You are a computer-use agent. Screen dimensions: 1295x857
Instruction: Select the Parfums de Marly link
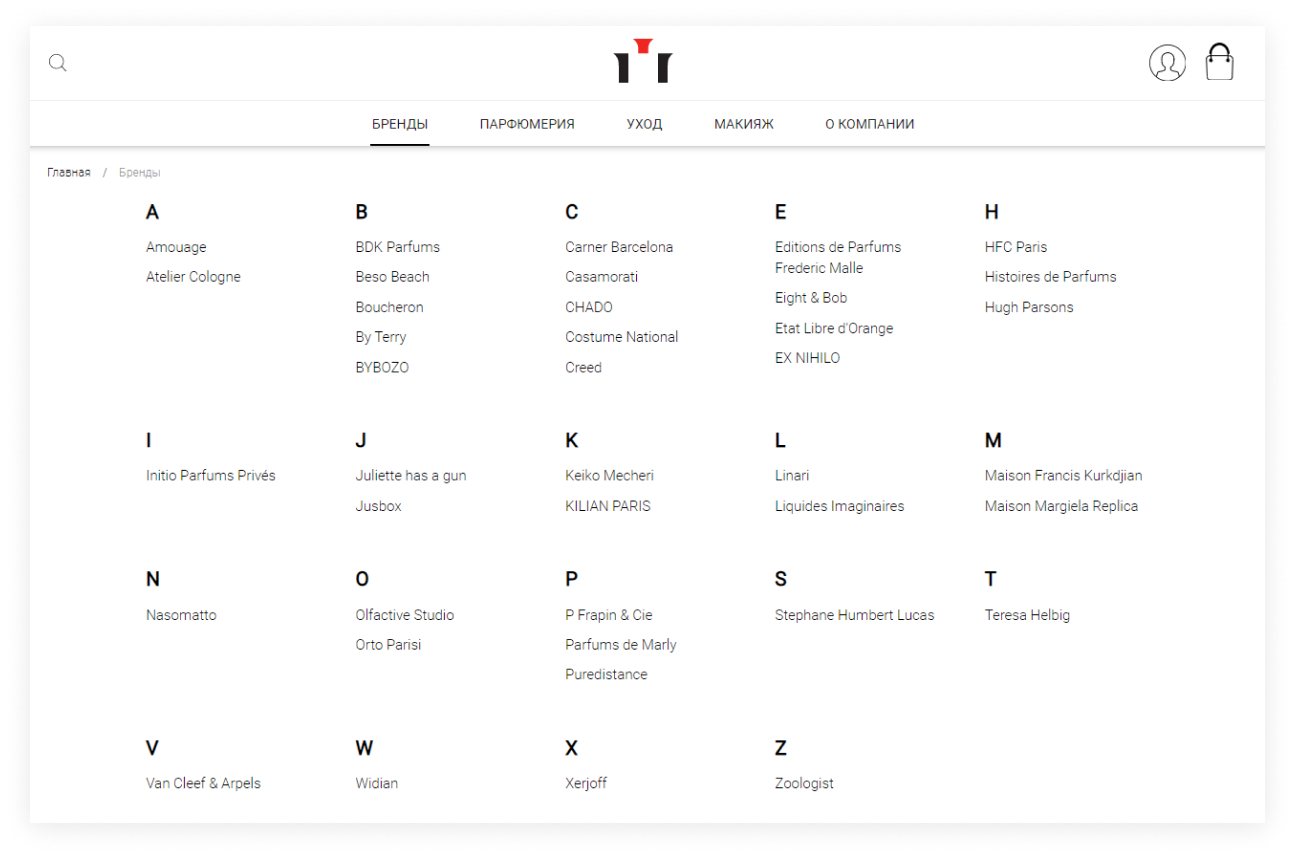click(621, 645)
